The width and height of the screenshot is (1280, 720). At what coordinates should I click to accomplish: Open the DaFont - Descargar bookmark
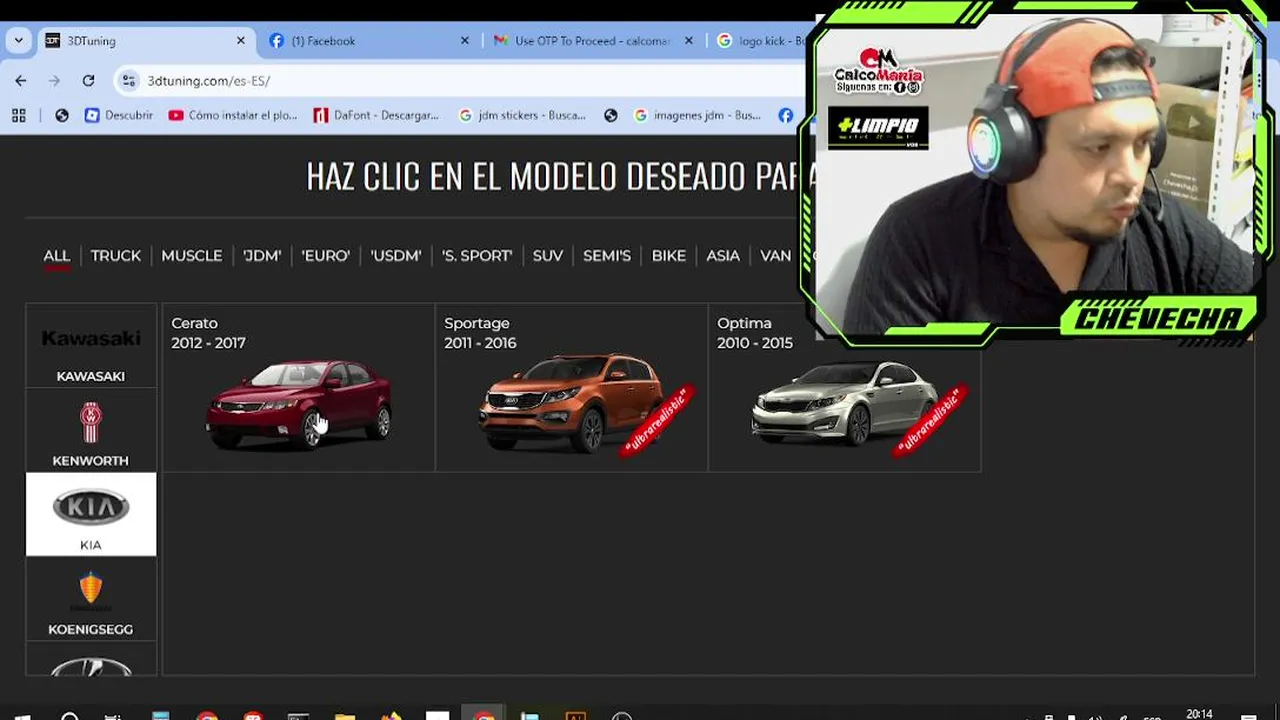[376, 115]
